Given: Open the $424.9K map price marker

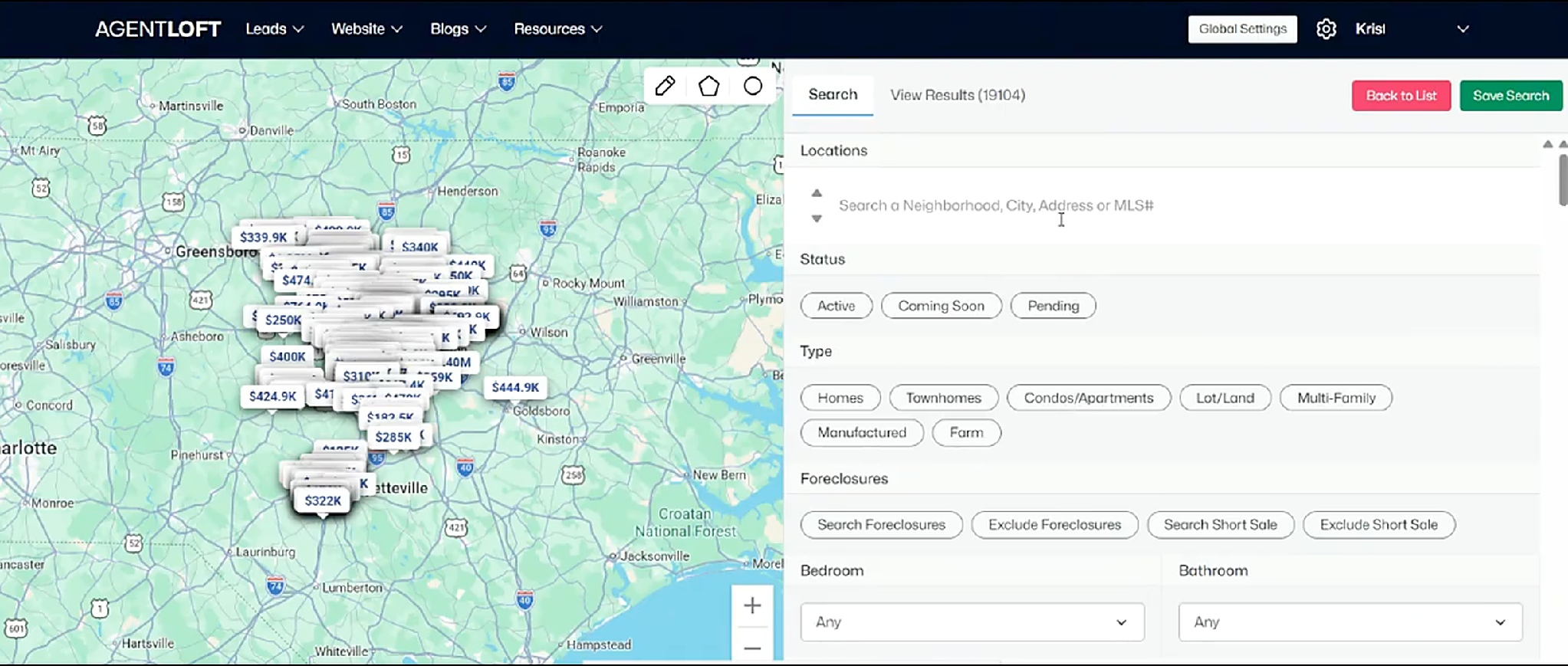Looking at the screenshot, I should [x=272, y=396].
